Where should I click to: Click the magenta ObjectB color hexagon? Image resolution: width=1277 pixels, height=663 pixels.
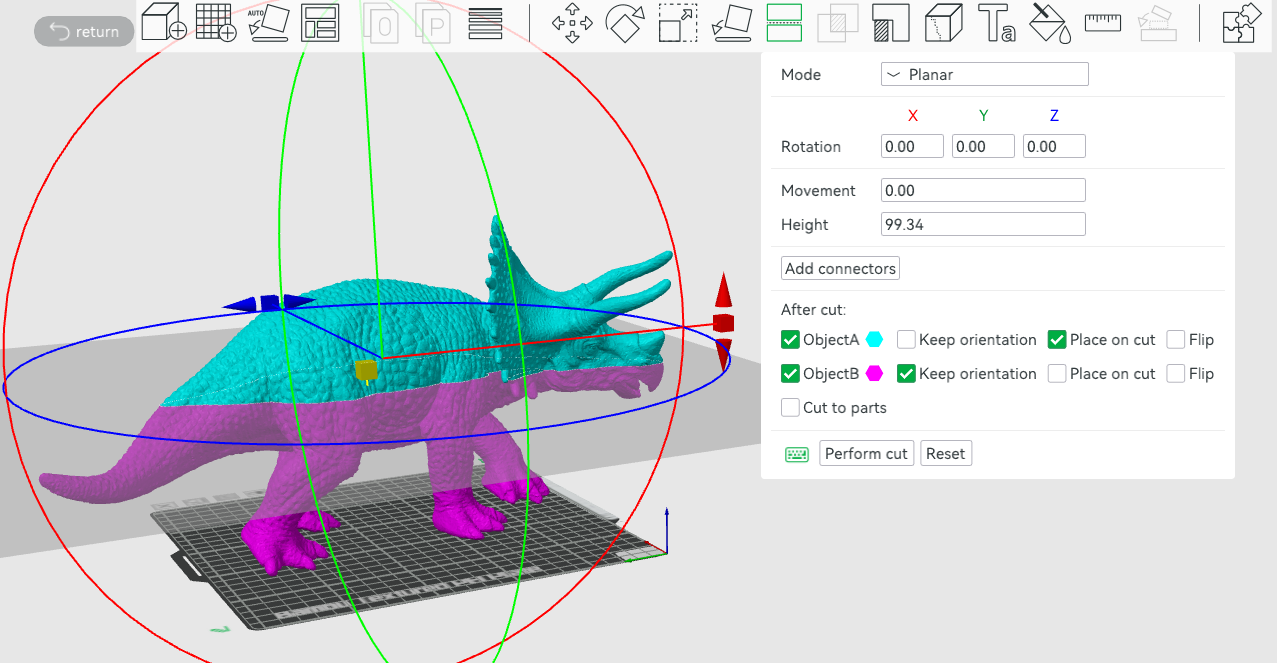click(875, 374)
